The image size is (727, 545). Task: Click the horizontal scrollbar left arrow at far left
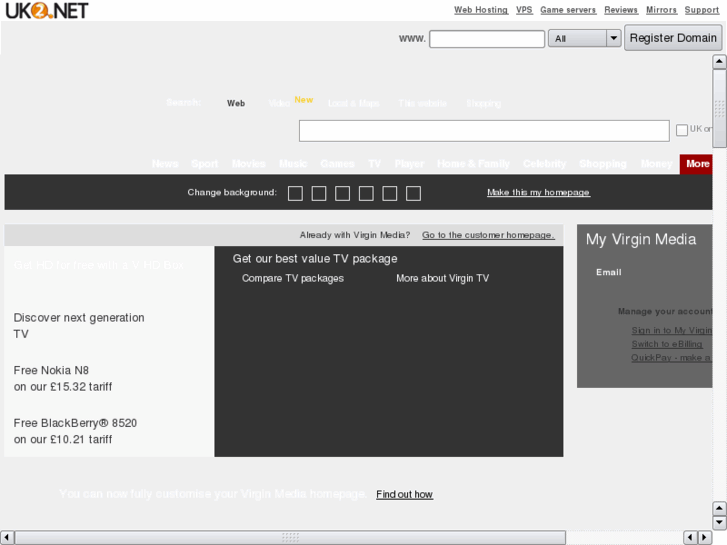pos(6,537)
